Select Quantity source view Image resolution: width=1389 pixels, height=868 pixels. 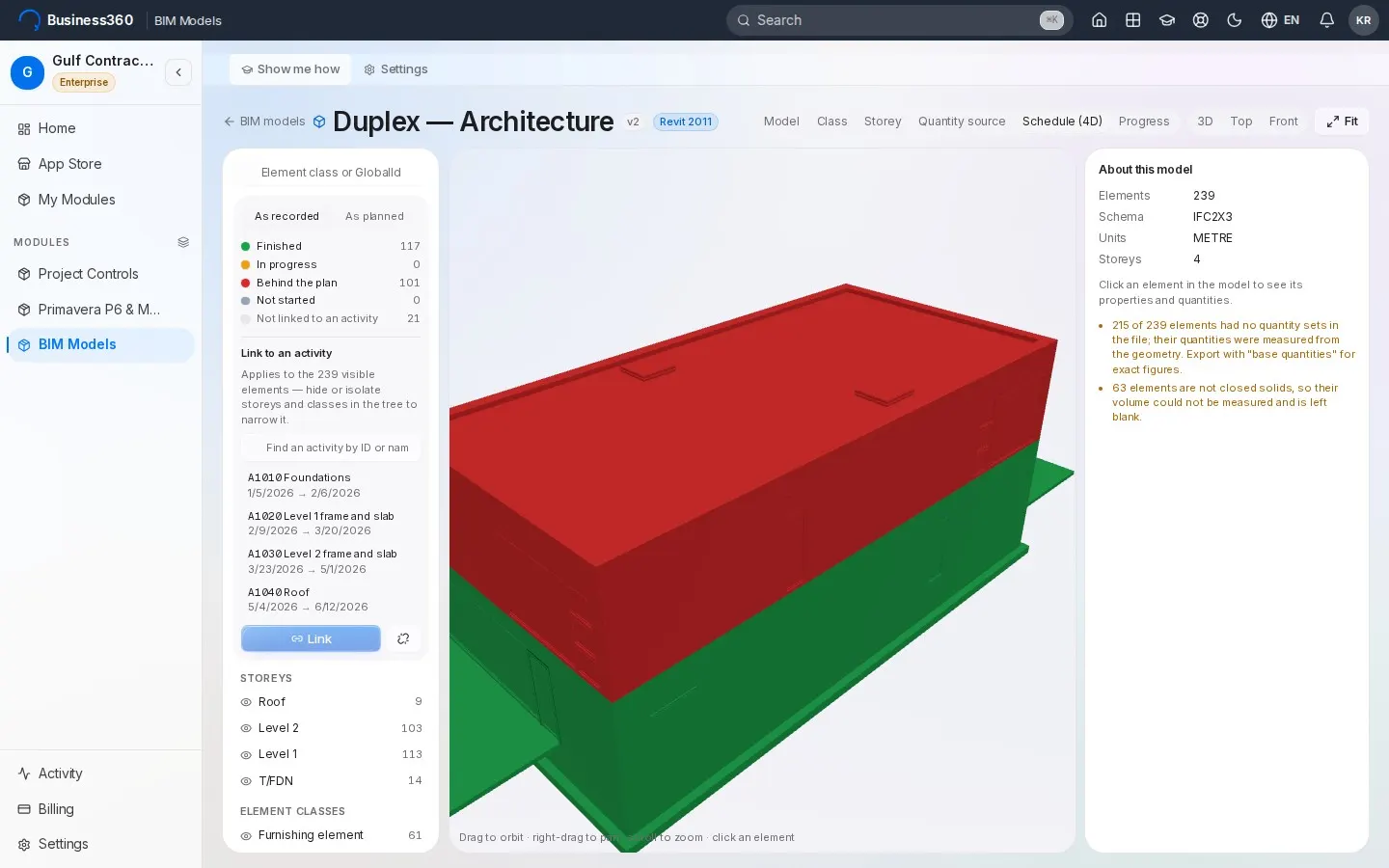962,122
